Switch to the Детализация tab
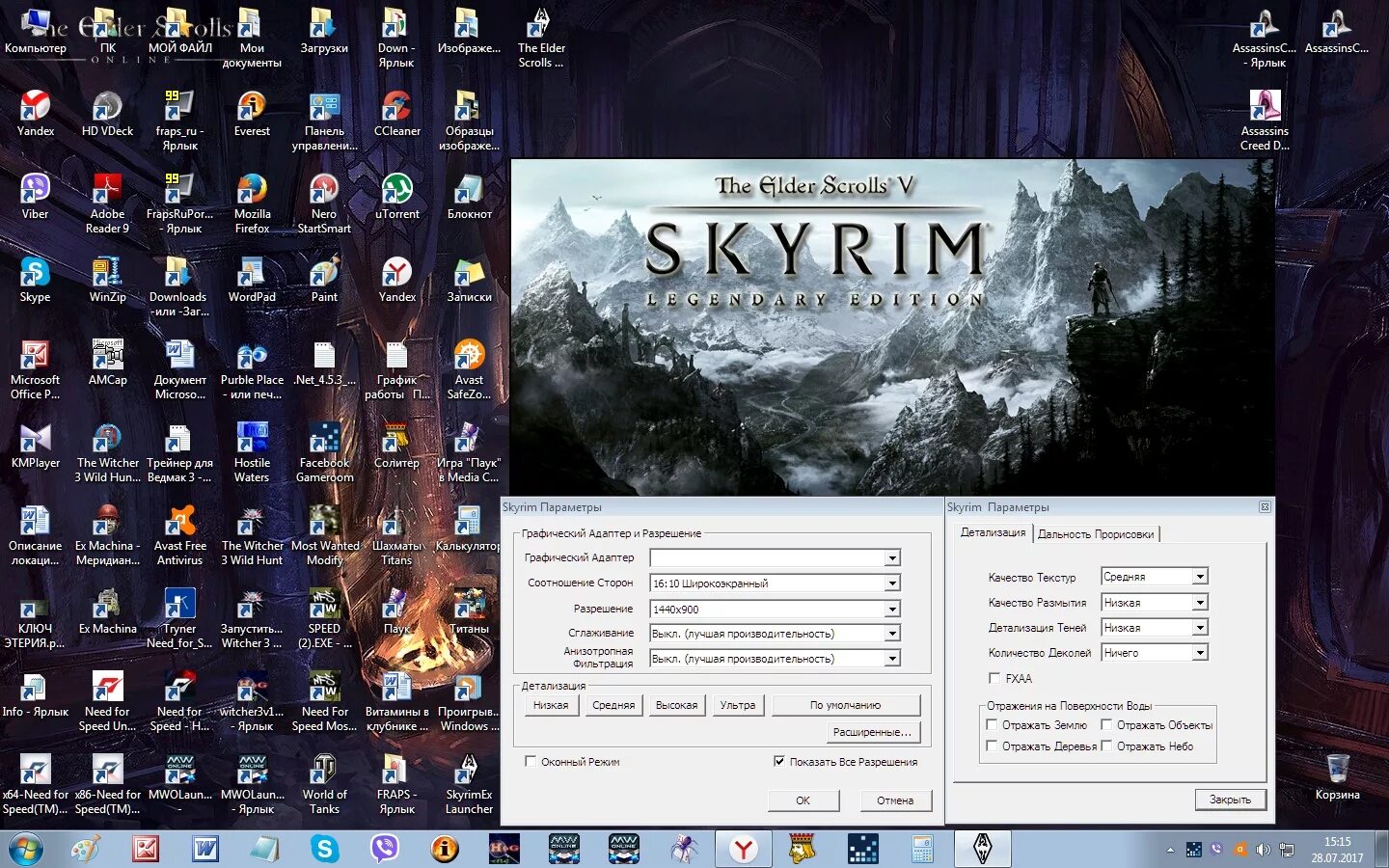 pos(993,532)
